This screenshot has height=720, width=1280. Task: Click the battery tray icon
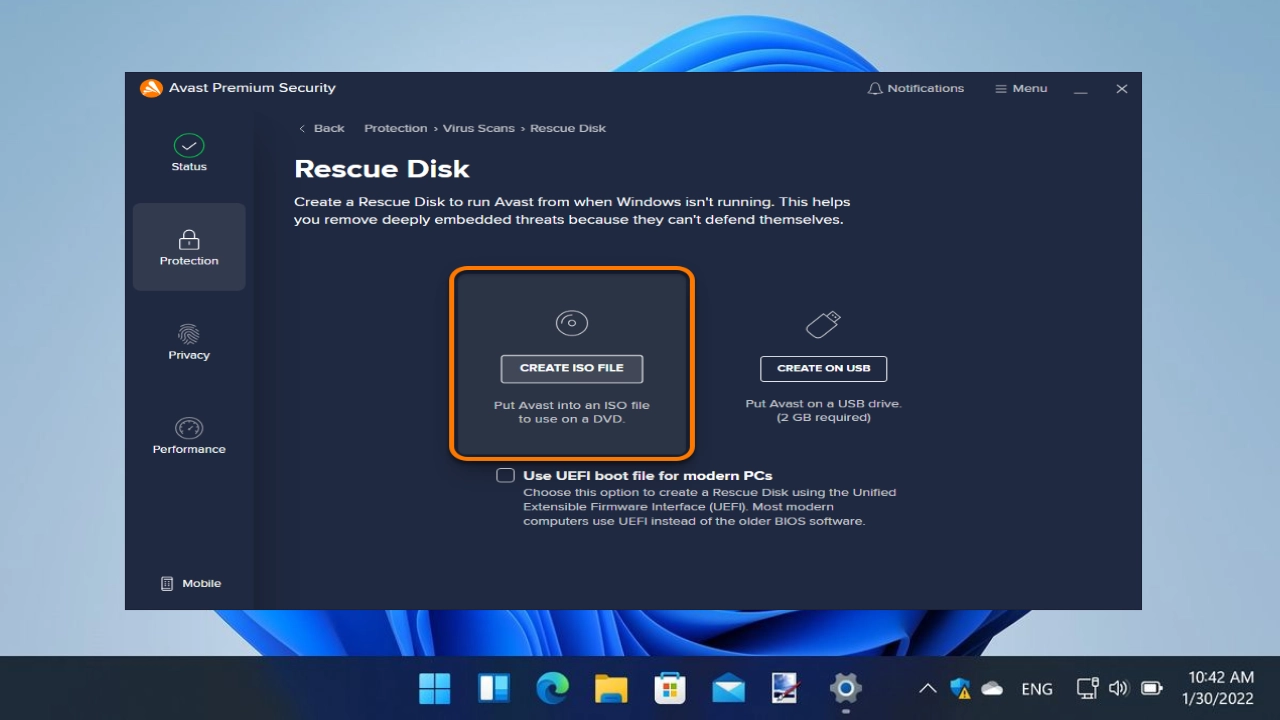pos(1152,688)
